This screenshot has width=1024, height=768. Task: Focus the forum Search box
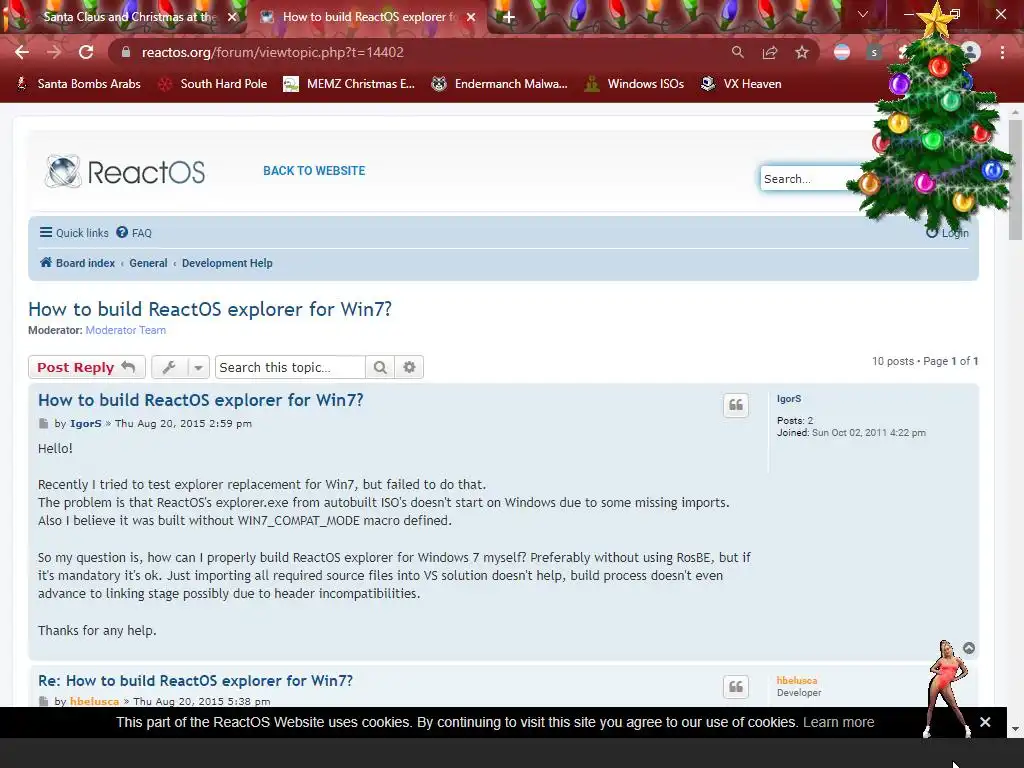click(x=810, y=178)
